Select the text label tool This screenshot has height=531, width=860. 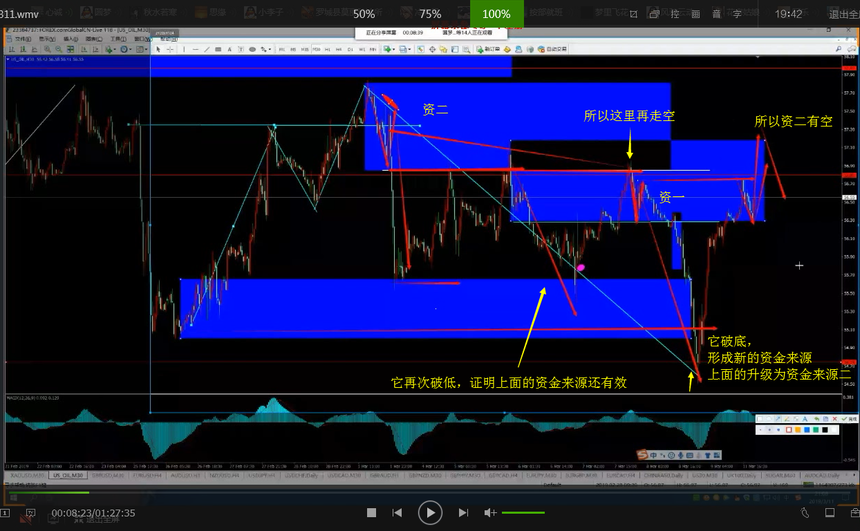click(241, 49)
